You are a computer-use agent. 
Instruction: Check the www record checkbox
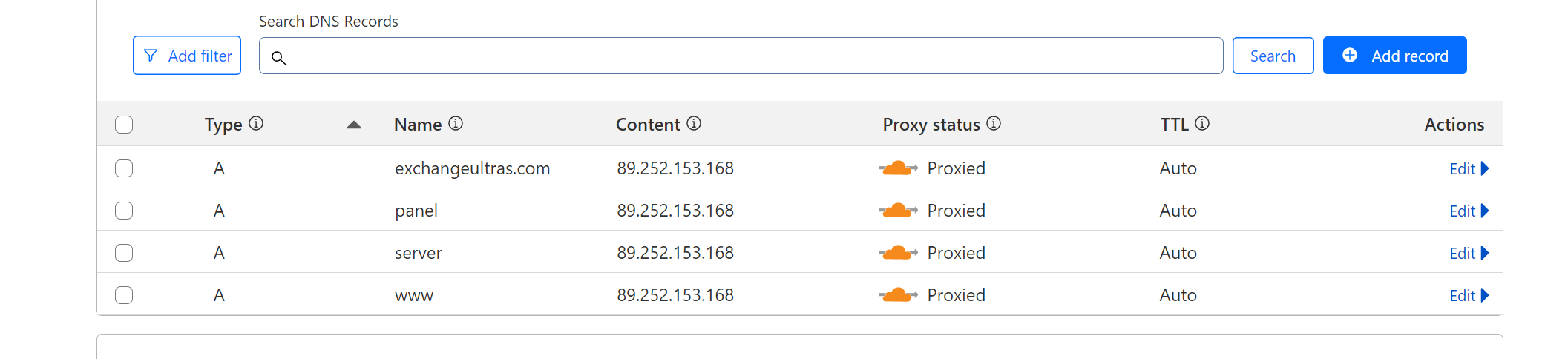(x=124, y=295)
